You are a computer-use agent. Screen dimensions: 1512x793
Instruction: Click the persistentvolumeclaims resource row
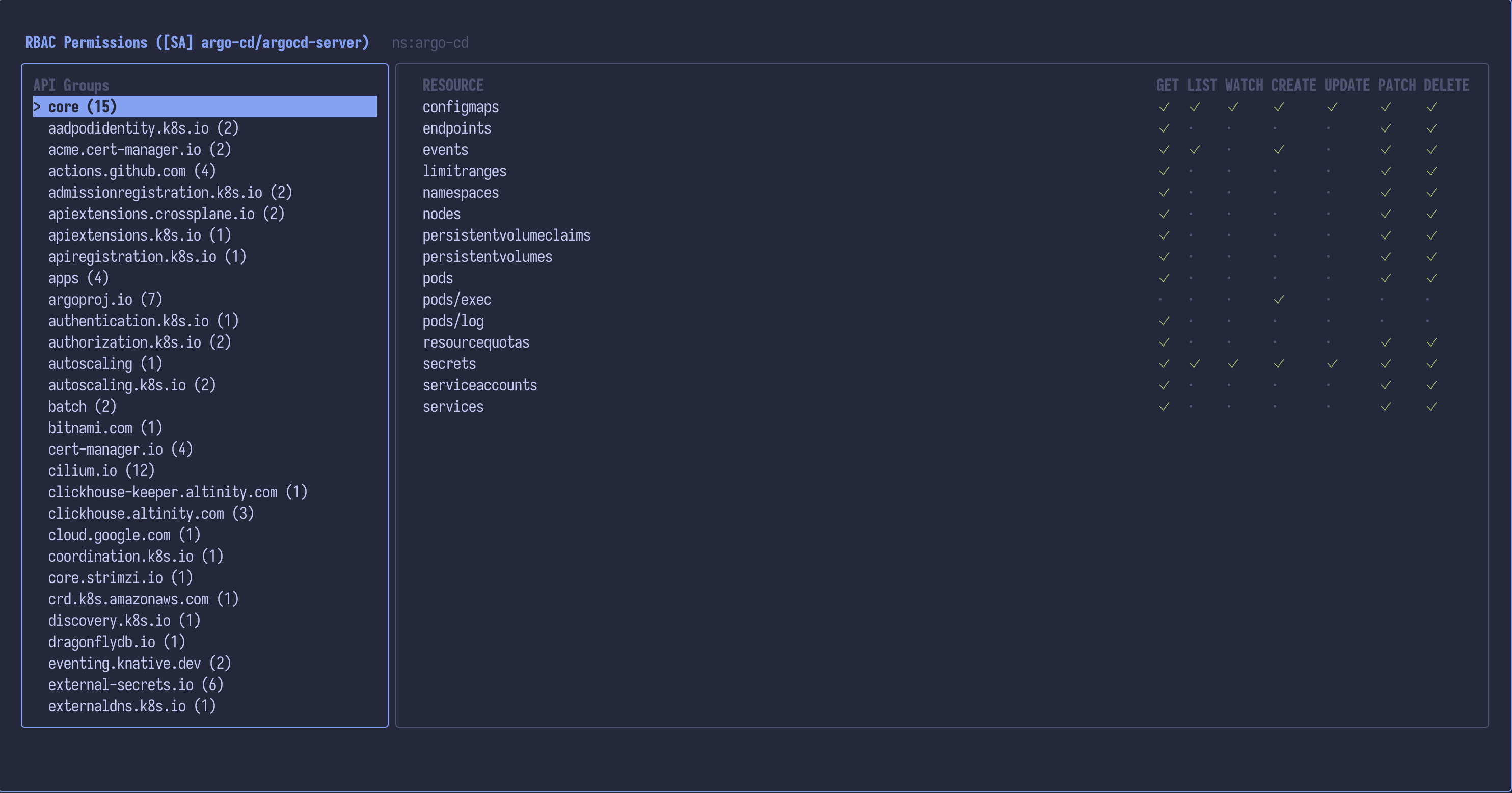pos(506,235)
